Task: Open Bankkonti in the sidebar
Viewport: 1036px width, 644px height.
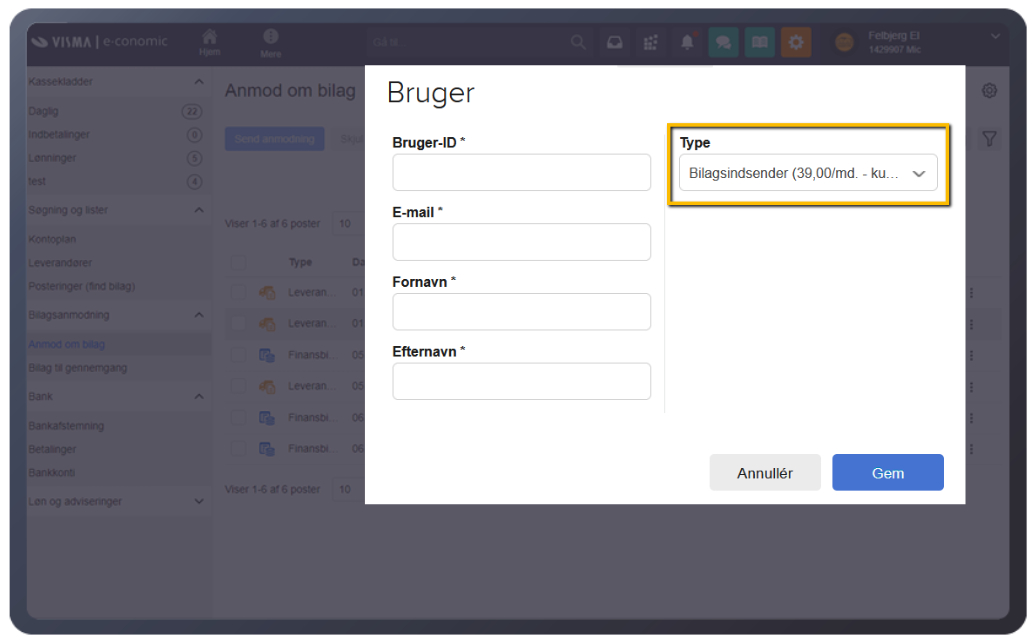Action: coord(52,473)
